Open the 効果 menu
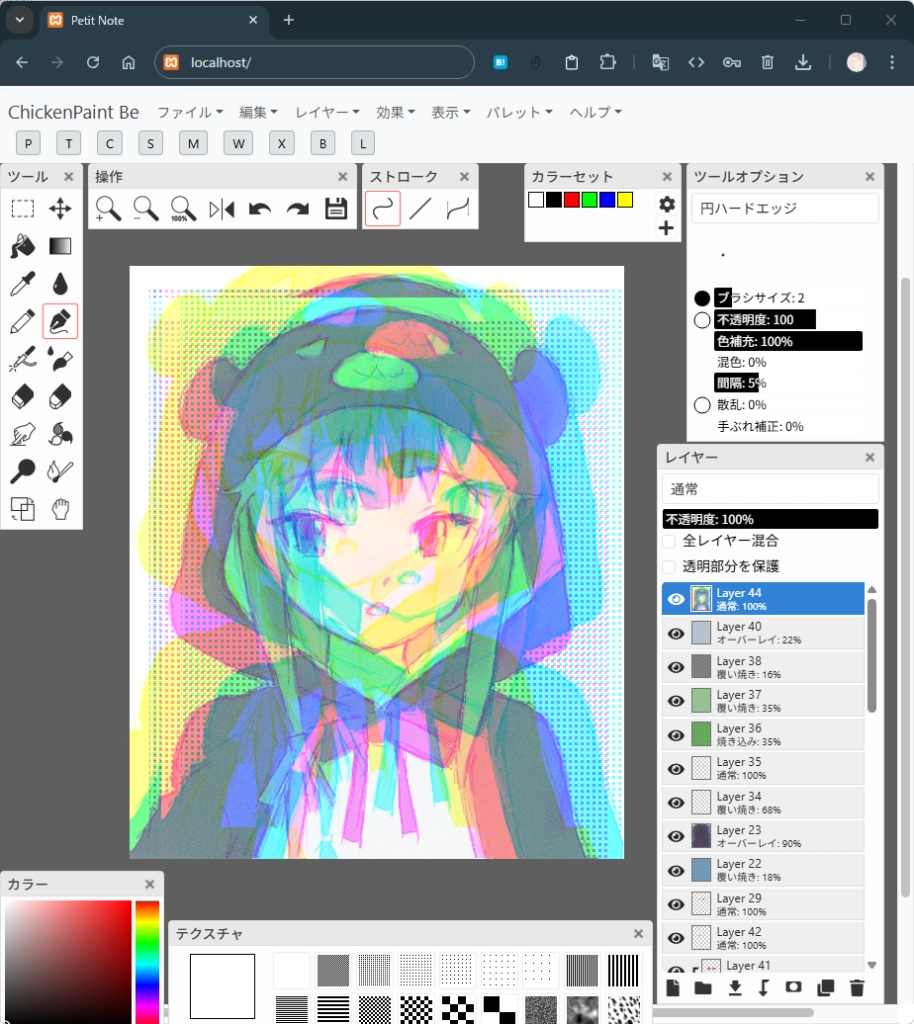This screenshot has width=914, height=1024. [x=395, y=112]
